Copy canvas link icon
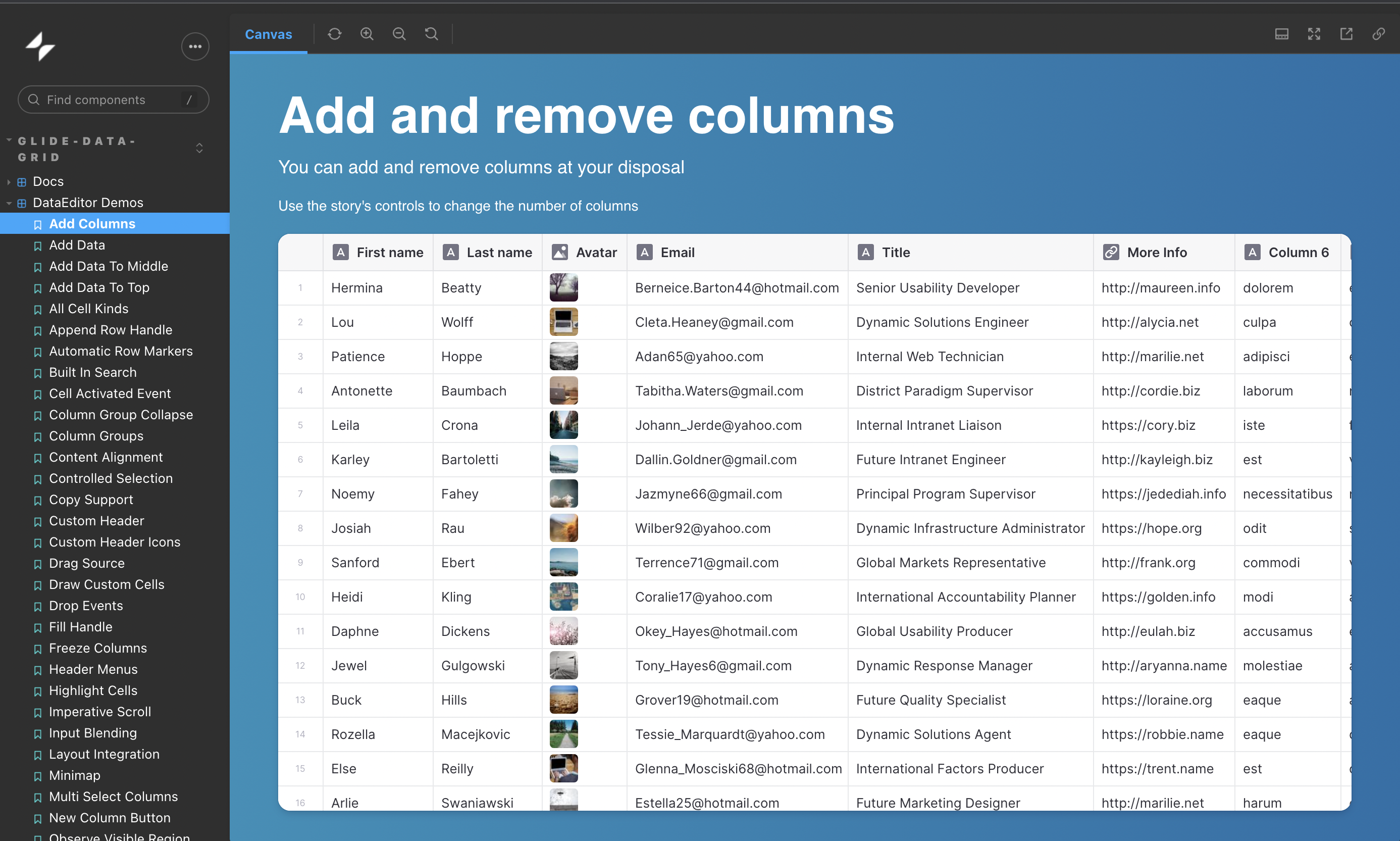 [1378, 34]
